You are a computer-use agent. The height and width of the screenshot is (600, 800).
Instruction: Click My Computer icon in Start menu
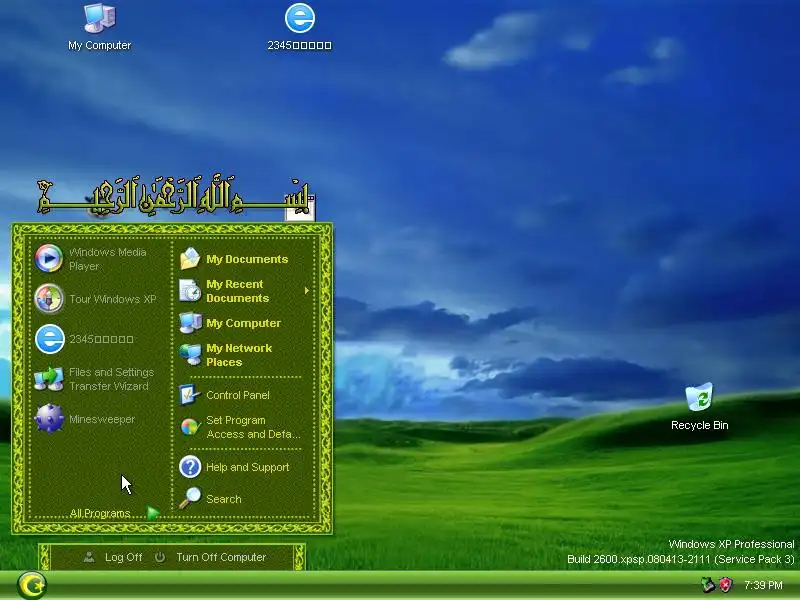pyautogui.click(x=190, y=323)
